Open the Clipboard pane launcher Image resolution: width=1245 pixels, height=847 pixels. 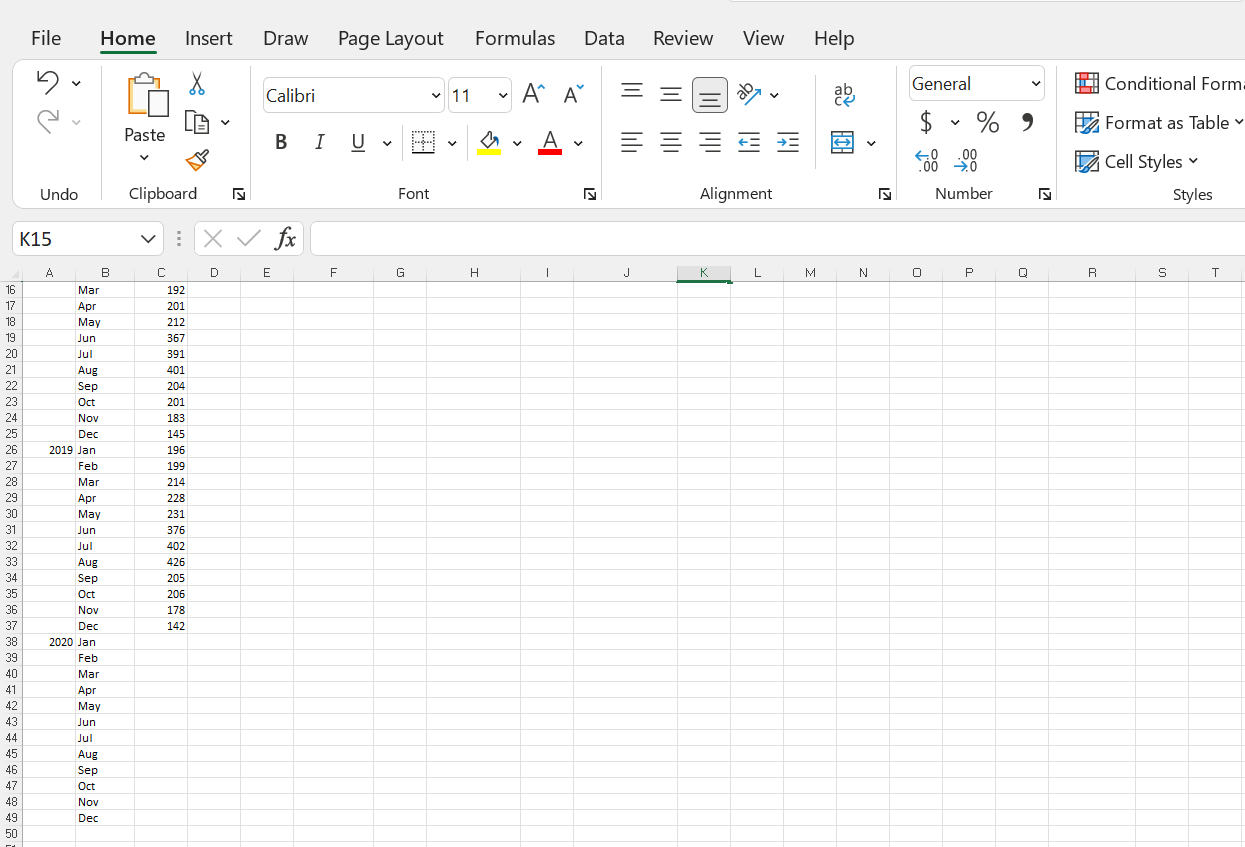[239, 194]
